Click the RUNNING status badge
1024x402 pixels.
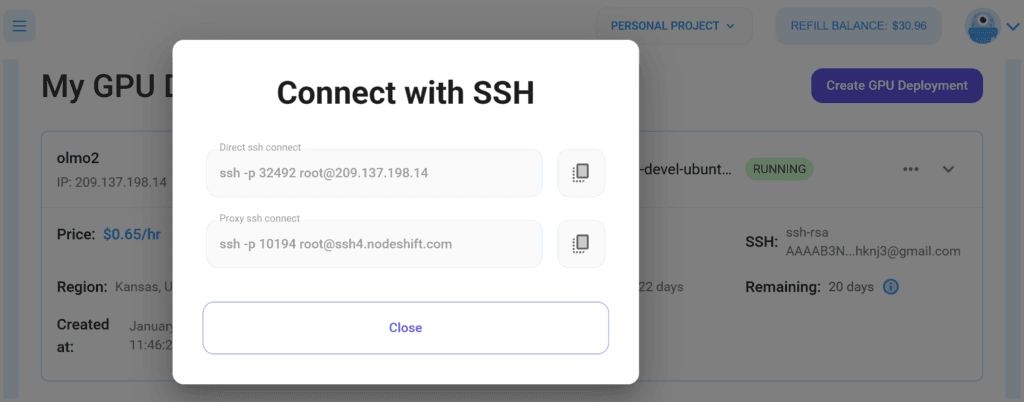[x=779, y=169]
